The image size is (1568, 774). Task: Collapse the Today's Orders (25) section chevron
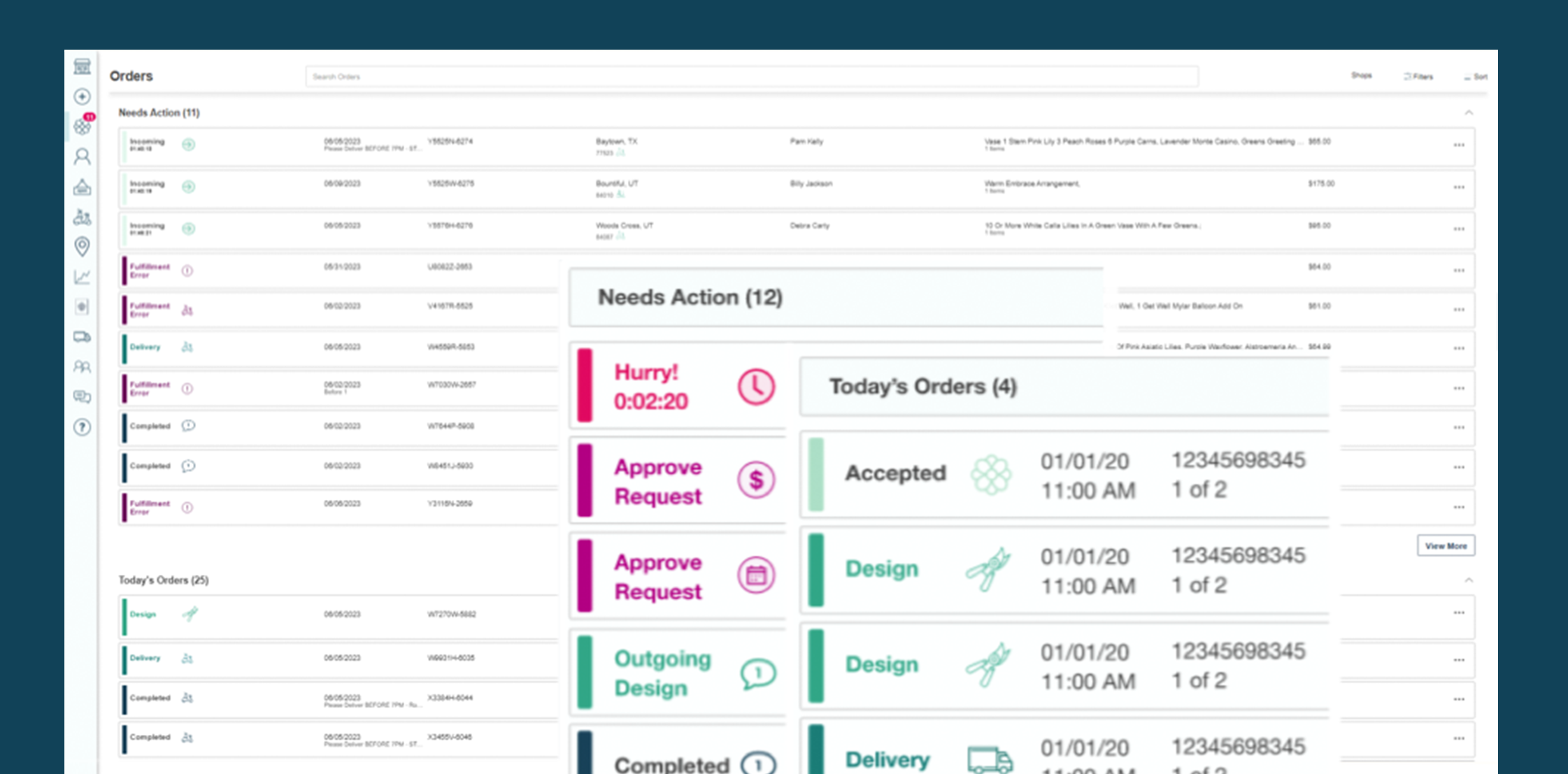pyautogui.click(x=1469, y=580)
